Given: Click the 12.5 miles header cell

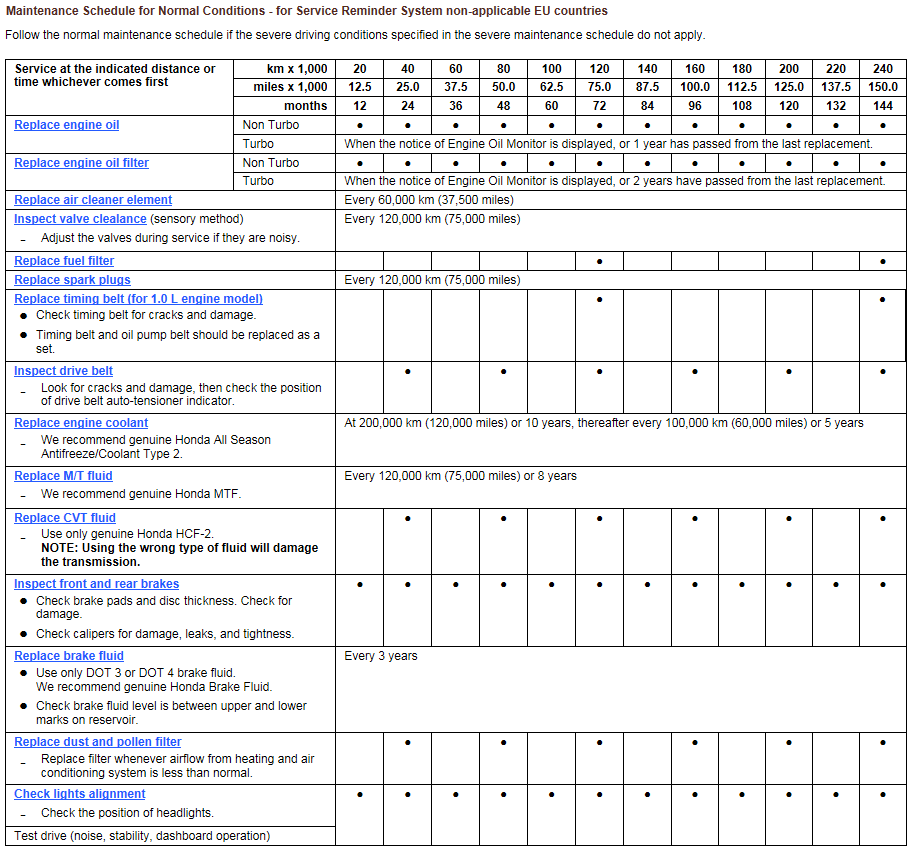Looking at the screenshot, I should (360, 87).
